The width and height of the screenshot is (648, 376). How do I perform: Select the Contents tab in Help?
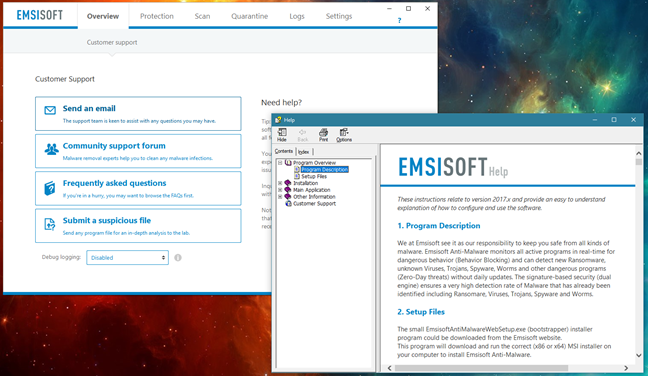point(284,151)
